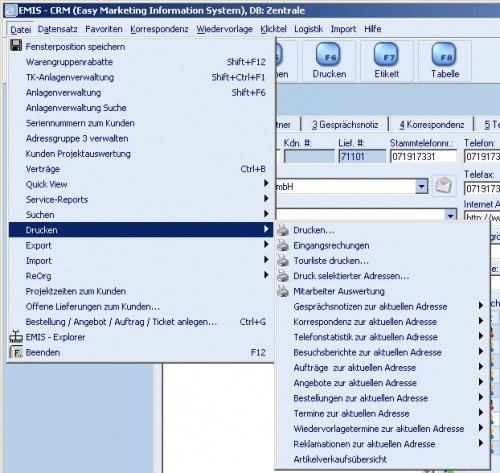
Task: Select Anlagenverwaltung Suche entry
Action: pyautogui.click(x=141, y=108)
